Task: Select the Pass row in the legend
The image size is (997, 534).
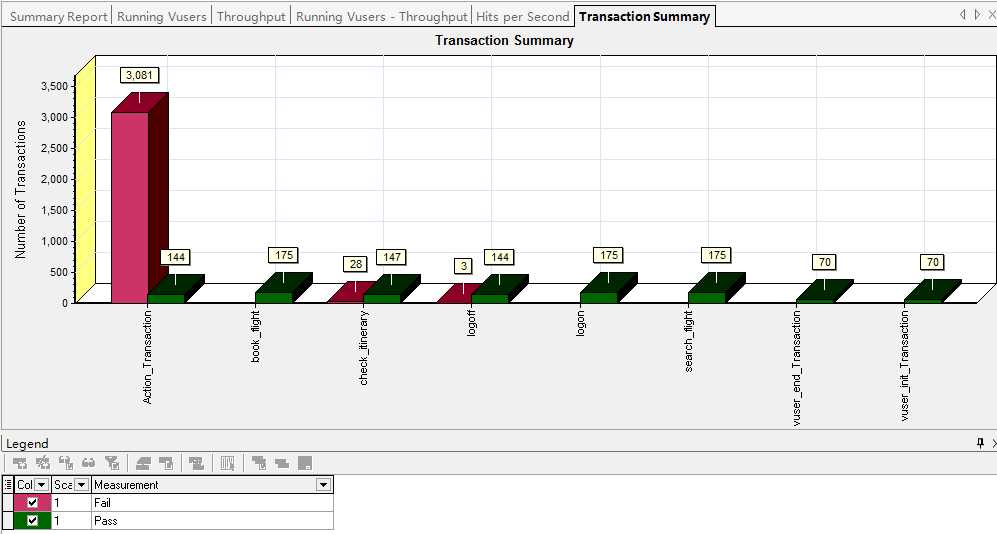Action: (x=168, y=521)
